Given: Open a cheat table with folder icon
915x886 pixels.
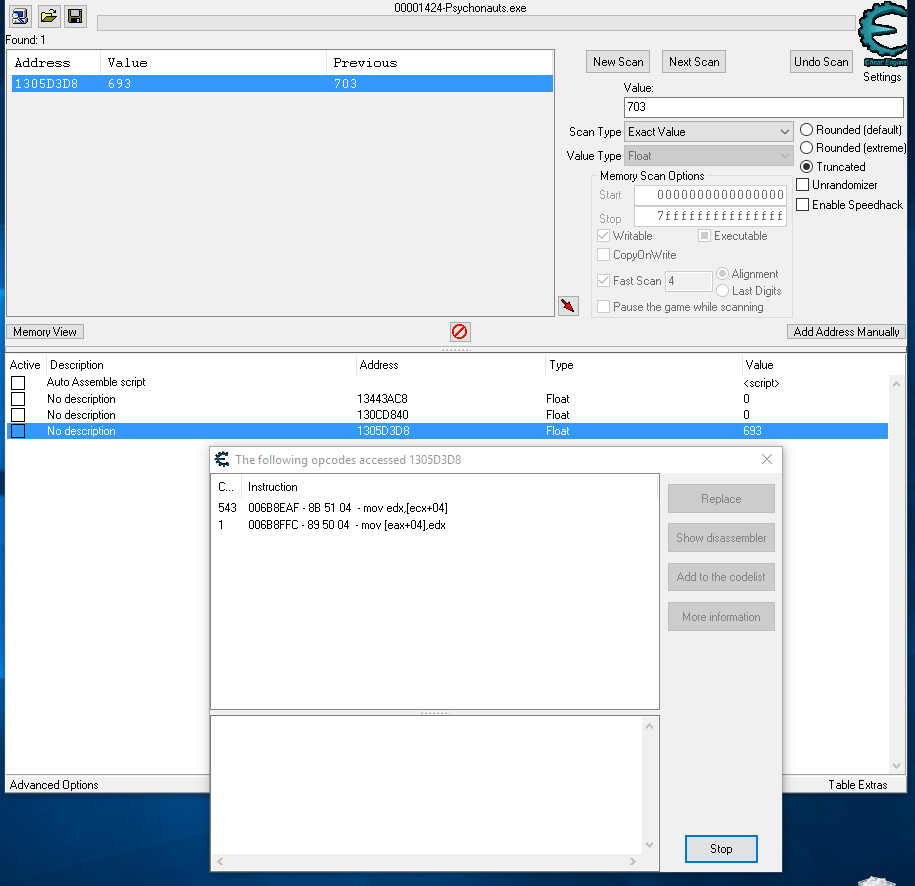Looking at the screenshot, I should click(x=48, y=17).
